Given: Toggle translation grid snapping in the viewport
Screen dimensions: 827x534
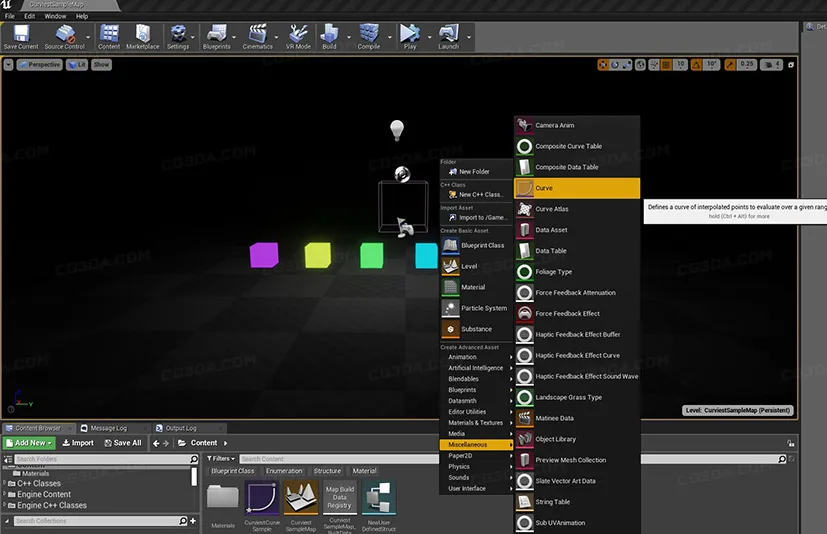Looking at the screenshot, I should coord(667,65).
